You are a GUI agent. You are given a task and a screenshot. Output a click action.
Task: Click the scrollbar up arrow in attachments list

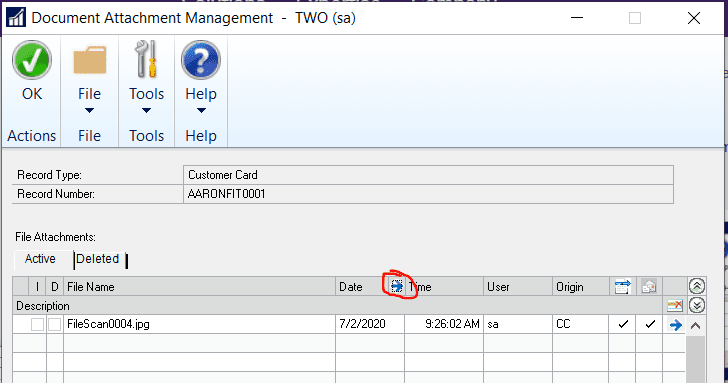point(696,325)
